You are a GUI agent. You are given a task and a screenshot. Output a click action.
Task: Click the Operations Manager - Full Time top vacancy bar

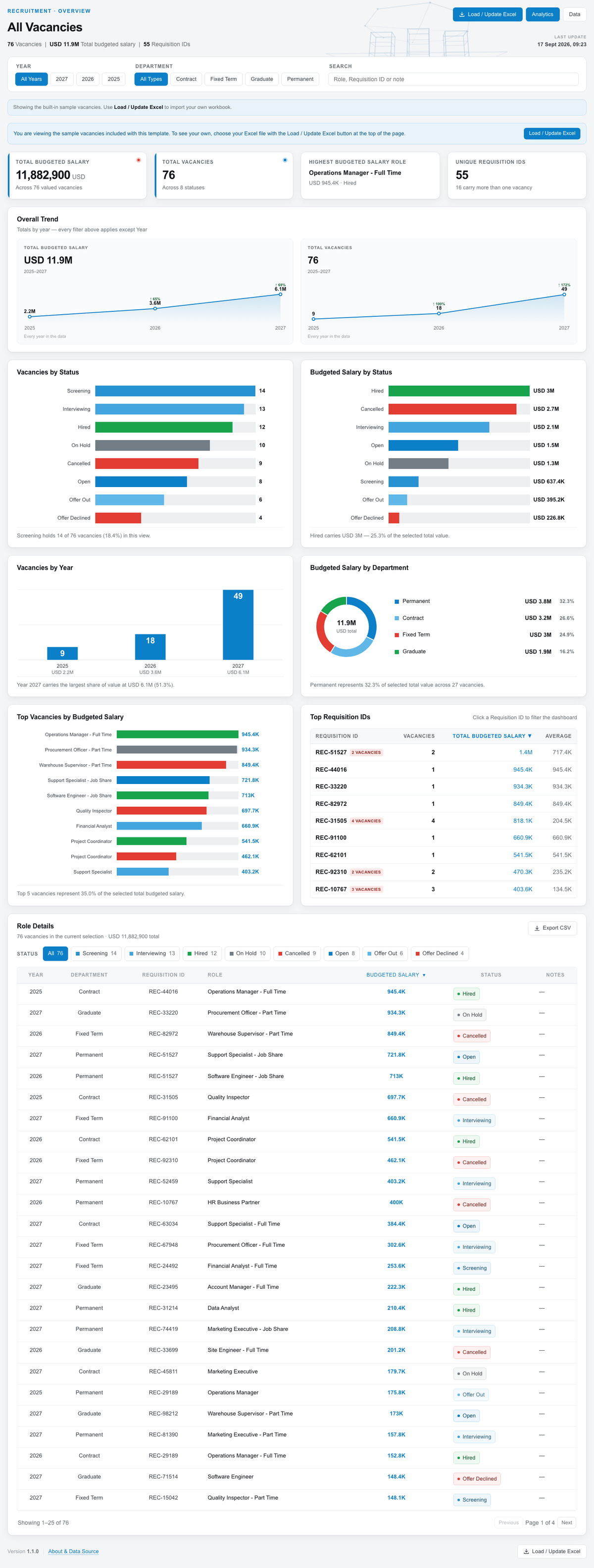tap(177, 735)
